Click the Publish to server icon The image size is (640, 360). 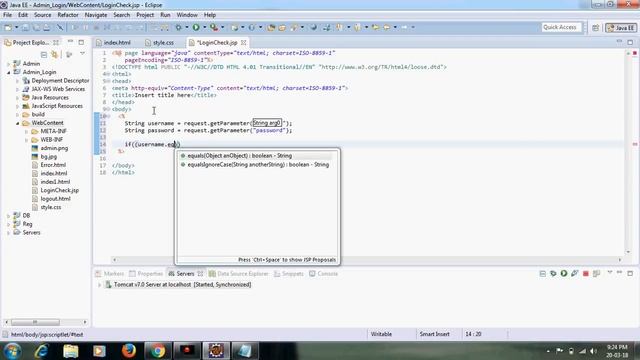pos(596,273)
